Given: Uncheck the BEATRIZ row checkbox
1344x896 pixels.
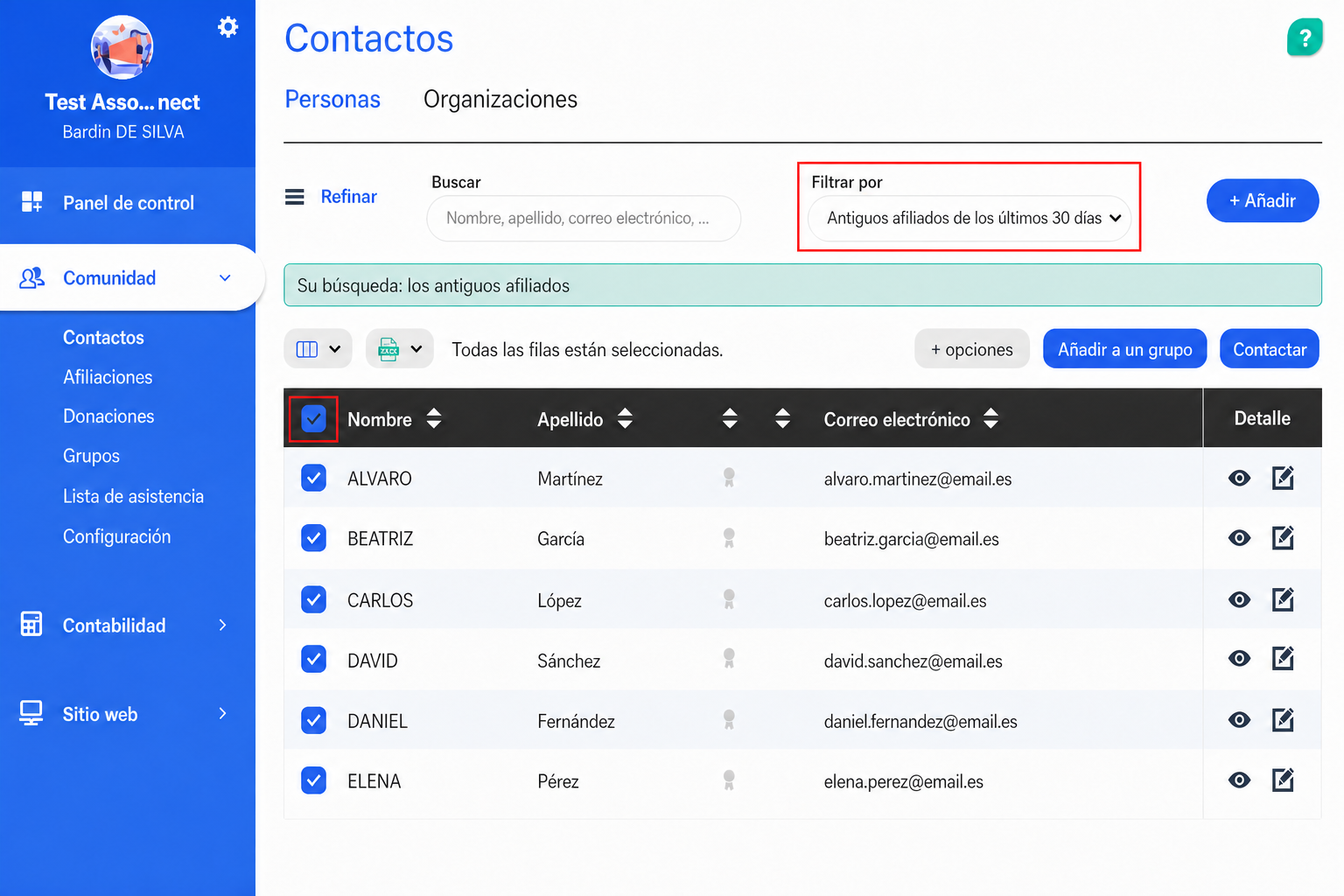Looking at the screenshot, I should tap(313, 537).
